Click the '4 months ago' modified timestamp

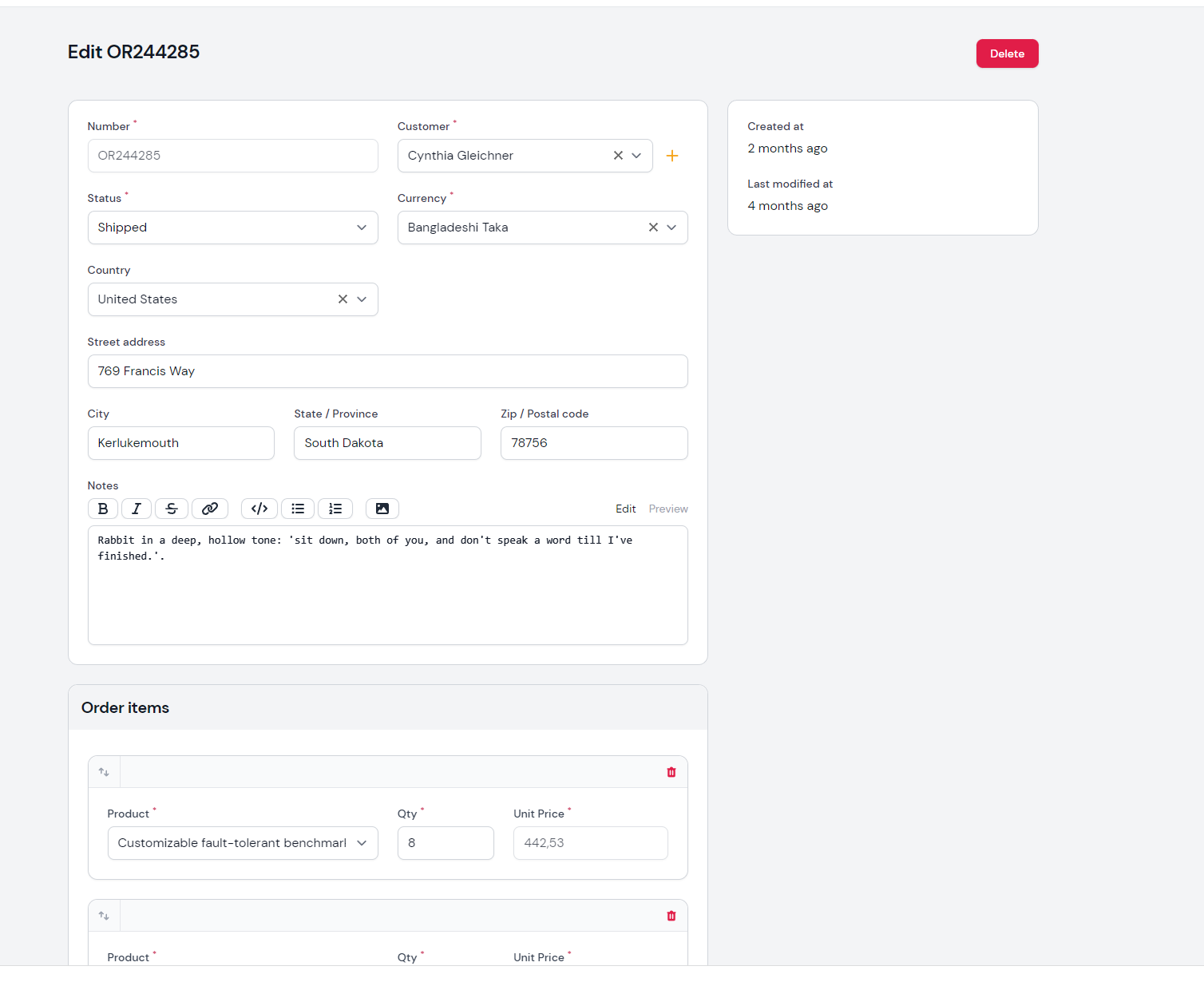click(788, 206)
